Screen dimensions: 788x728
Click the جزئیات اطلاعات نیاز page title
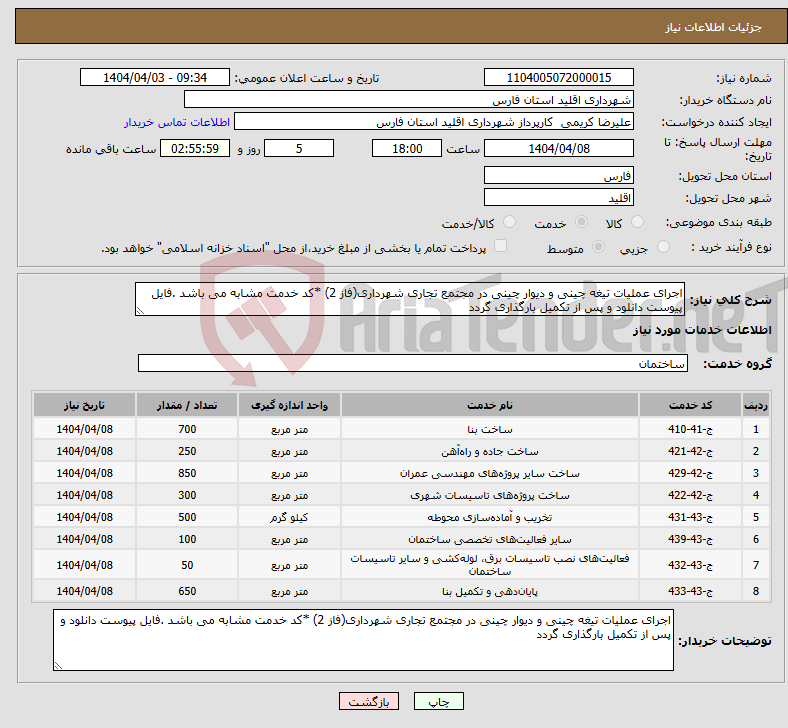point(714,27)
